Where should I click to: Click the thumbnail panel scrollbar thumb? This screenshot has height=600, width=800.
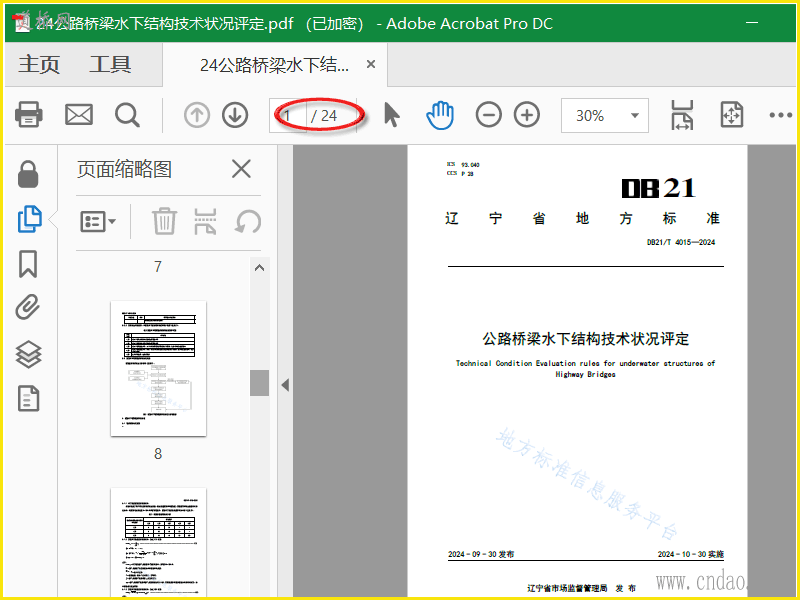(x=259, y=383)
